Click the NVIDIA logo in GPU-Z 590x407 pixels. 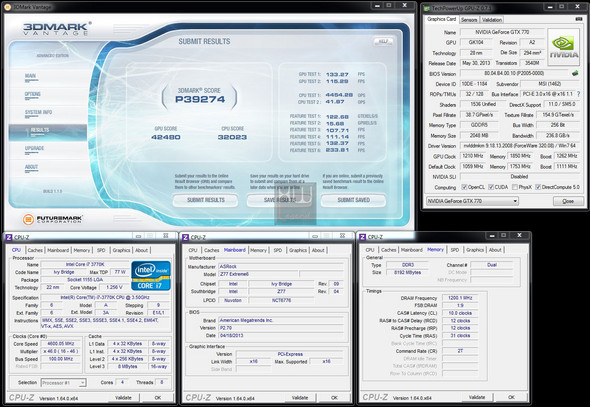click(563, 47)
